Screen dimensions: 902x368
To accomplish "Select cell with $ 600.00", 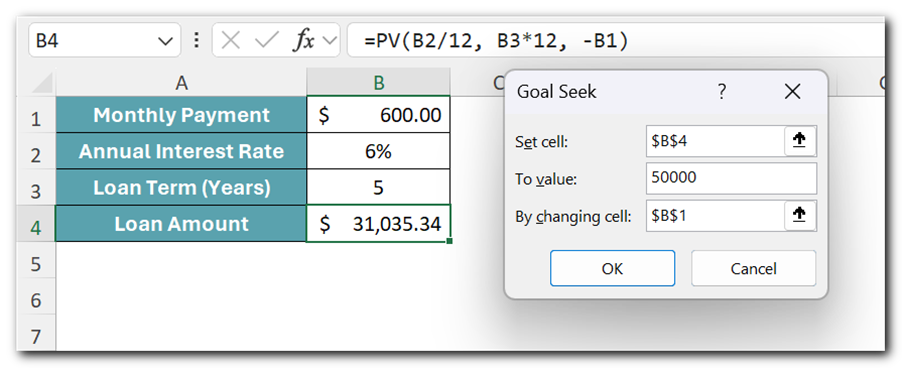I will (x=379, y=115).
